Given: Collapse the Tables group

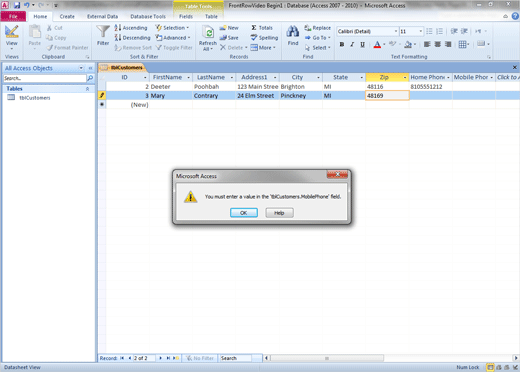Looking at the screenshot, I should (x=87, y=89).
